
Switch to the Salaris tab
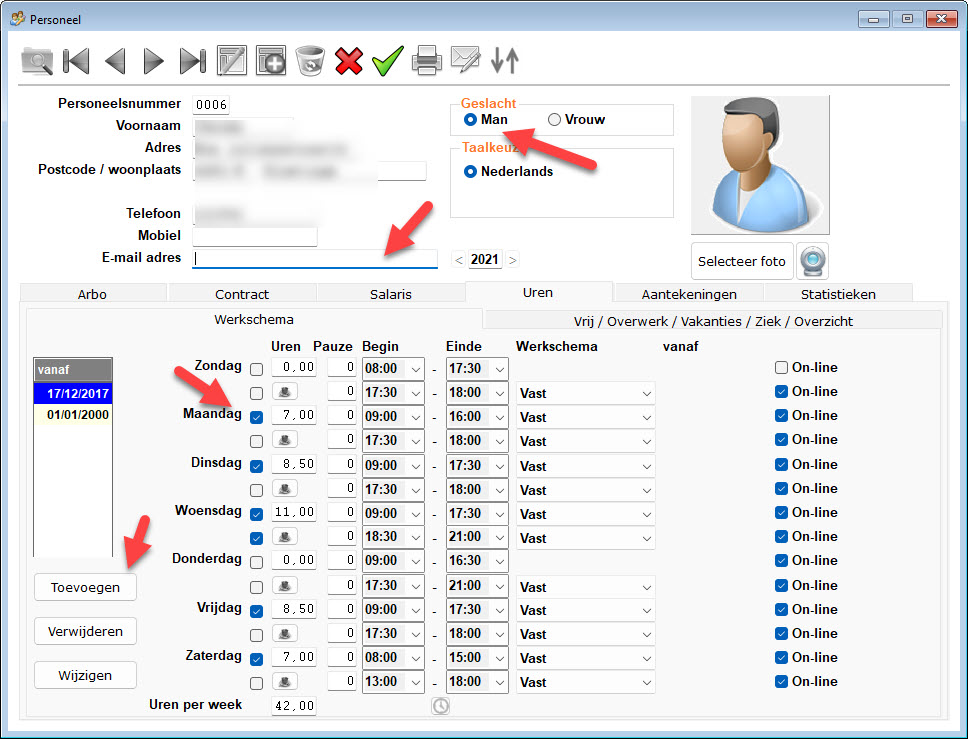390,294
